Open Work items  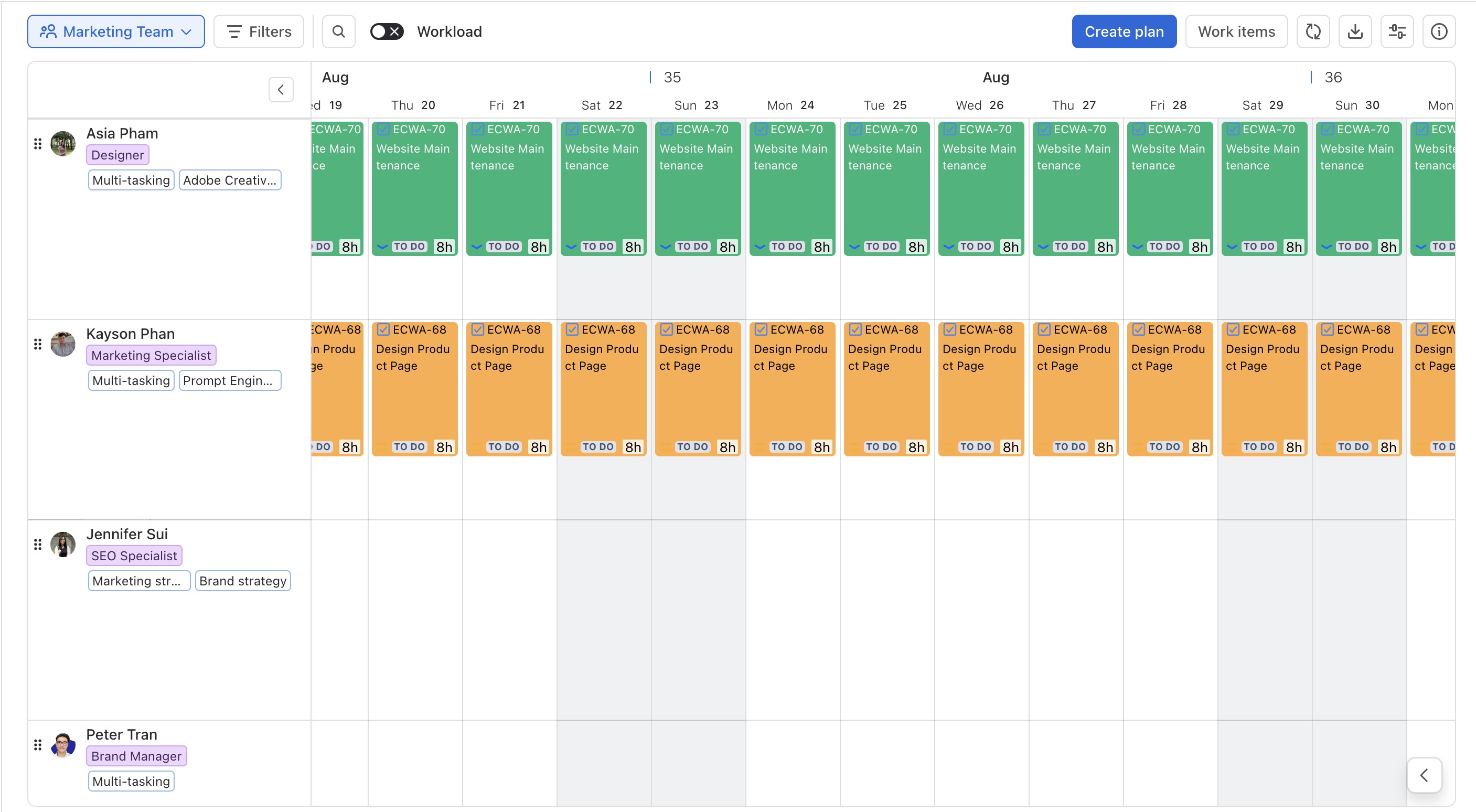click(1236, 31)
